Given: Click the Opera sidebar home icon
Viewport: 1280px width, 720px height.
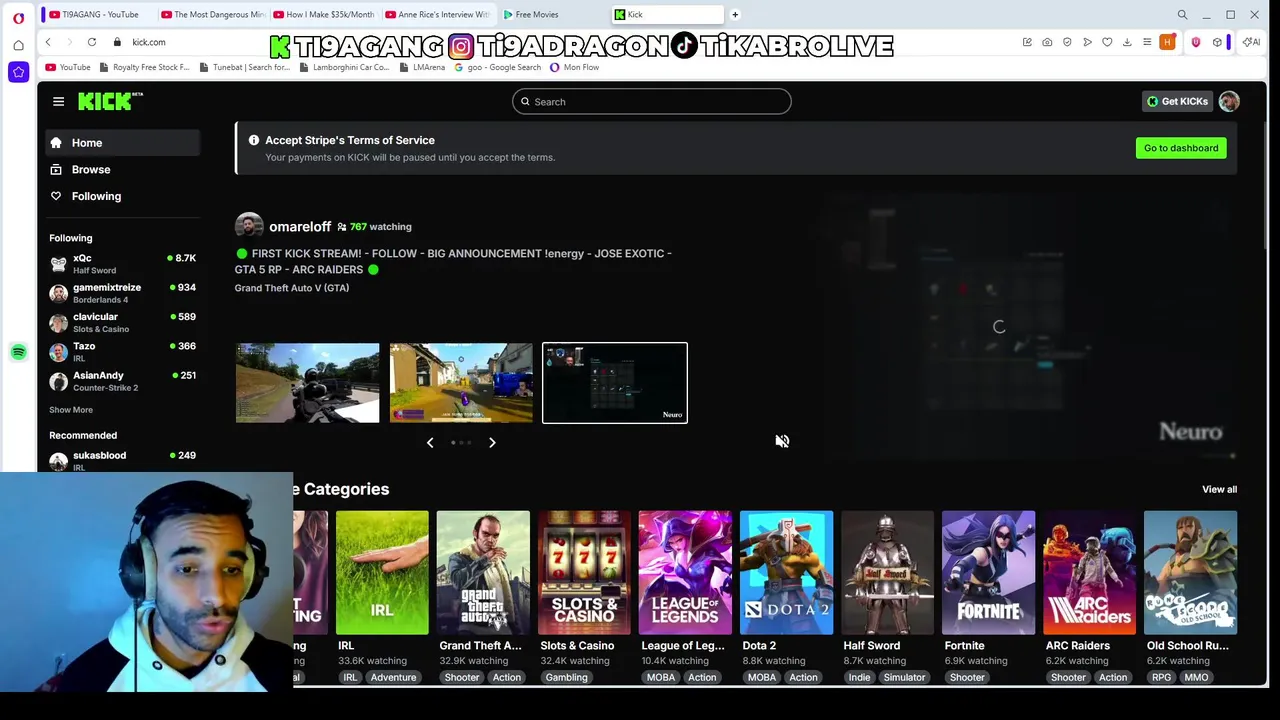Looking at the screenshot, I should [x=18, y=45].
